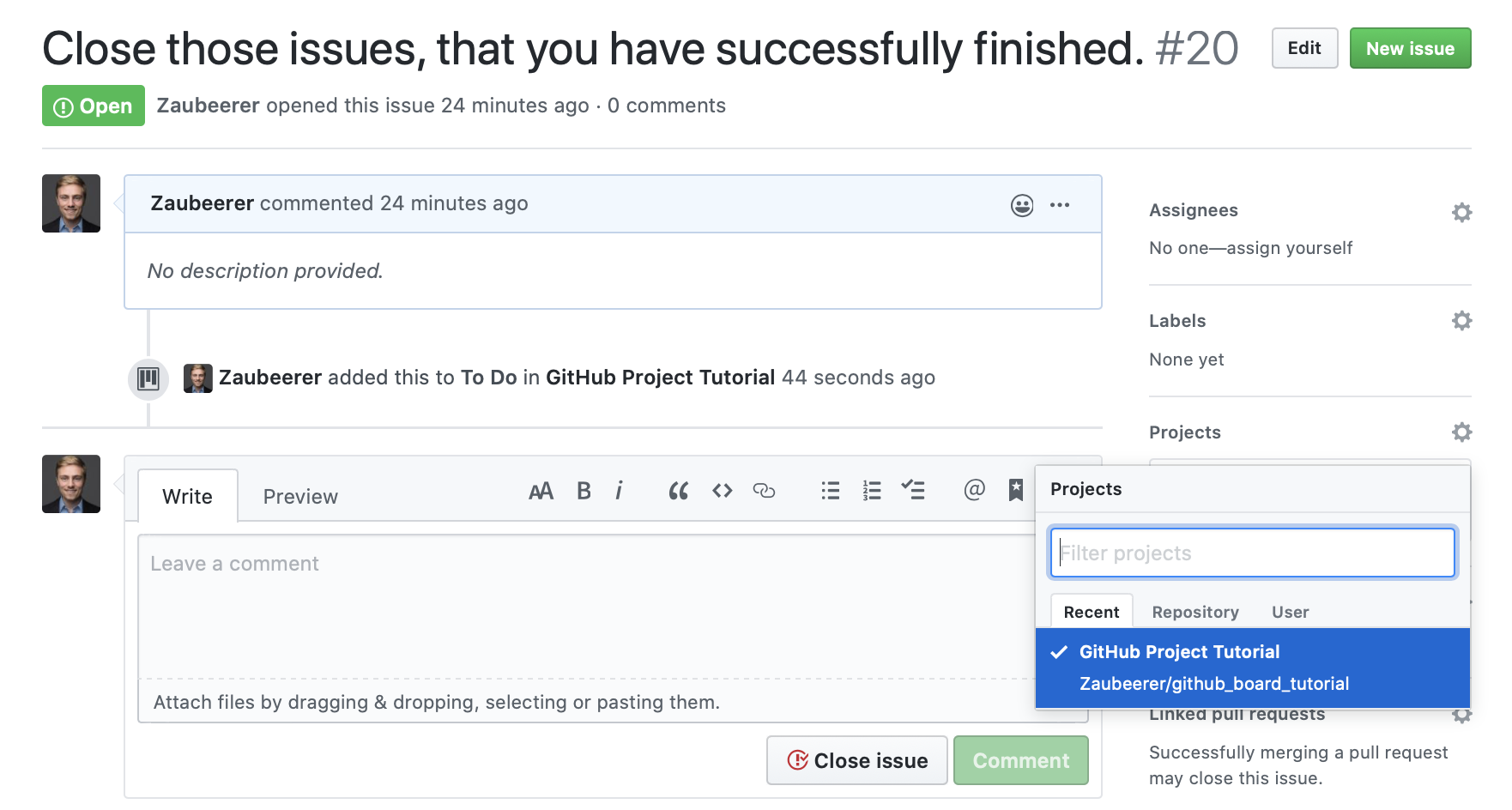Add a task list
The width and height of the screenshot is (1512, 810).
click(x=913, y=491)
